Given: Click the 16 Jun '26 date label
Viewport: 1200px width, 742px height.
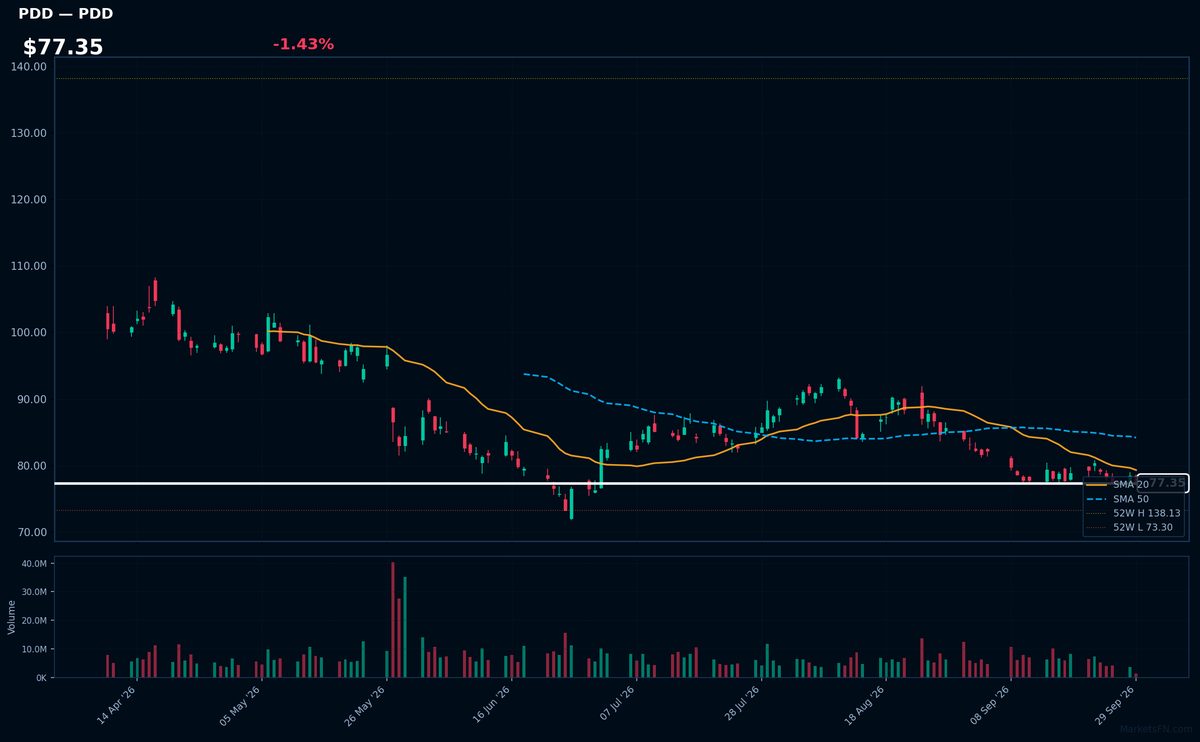Looking at the screenshot, I should (x=491, y=706).
